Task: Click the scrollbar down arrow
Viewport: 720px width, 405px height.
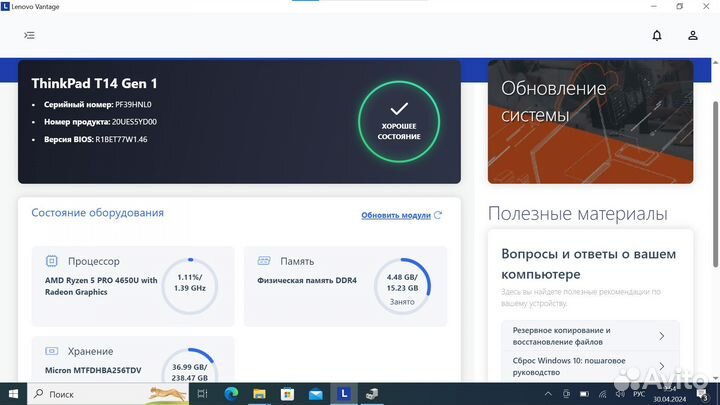Action: [x=715, y=378]
